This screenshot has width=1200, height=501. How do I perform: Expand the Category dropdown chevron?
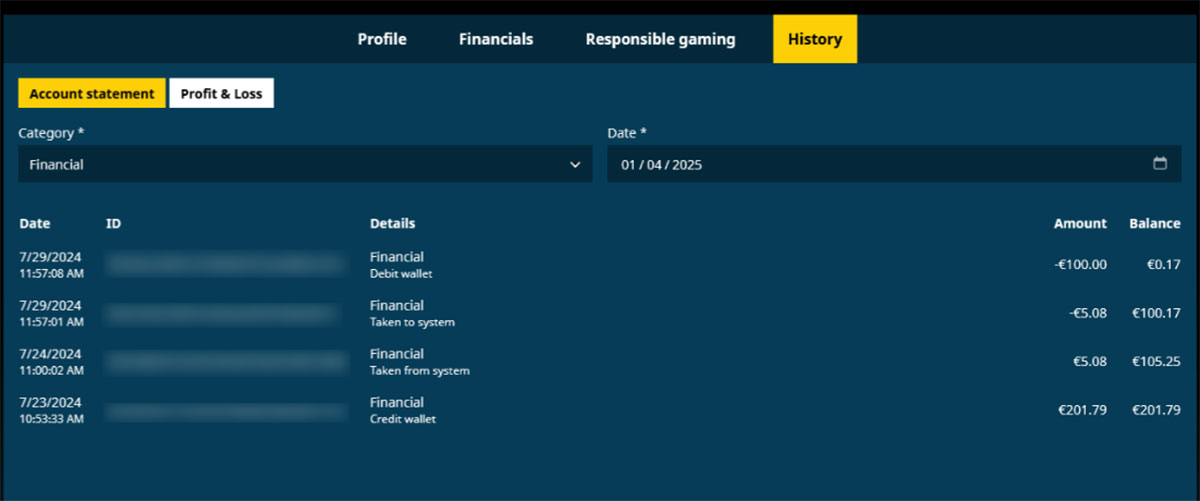tap(575, 165)
